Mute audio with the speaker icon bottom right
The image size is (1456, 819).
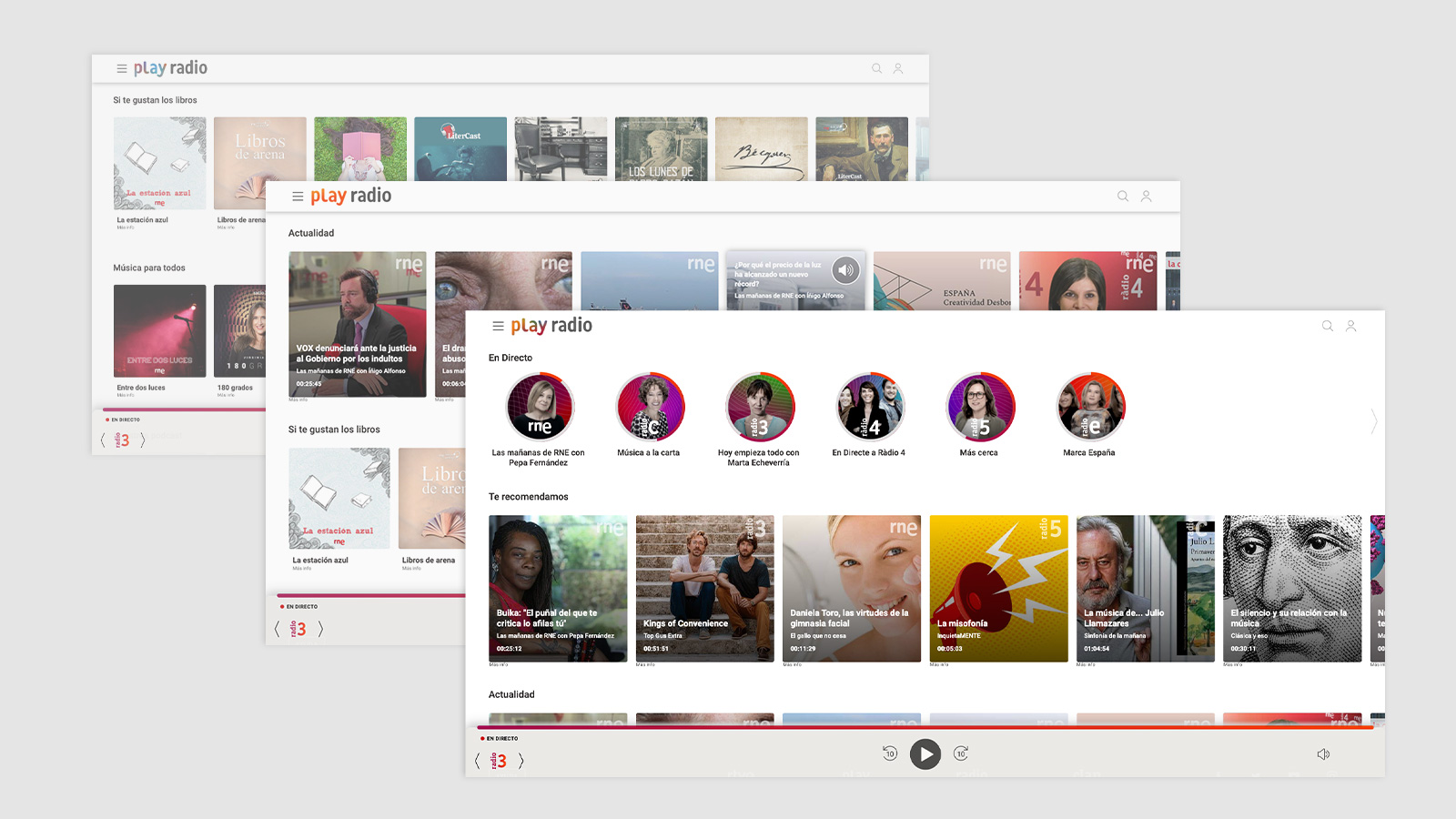[1324, 753]
